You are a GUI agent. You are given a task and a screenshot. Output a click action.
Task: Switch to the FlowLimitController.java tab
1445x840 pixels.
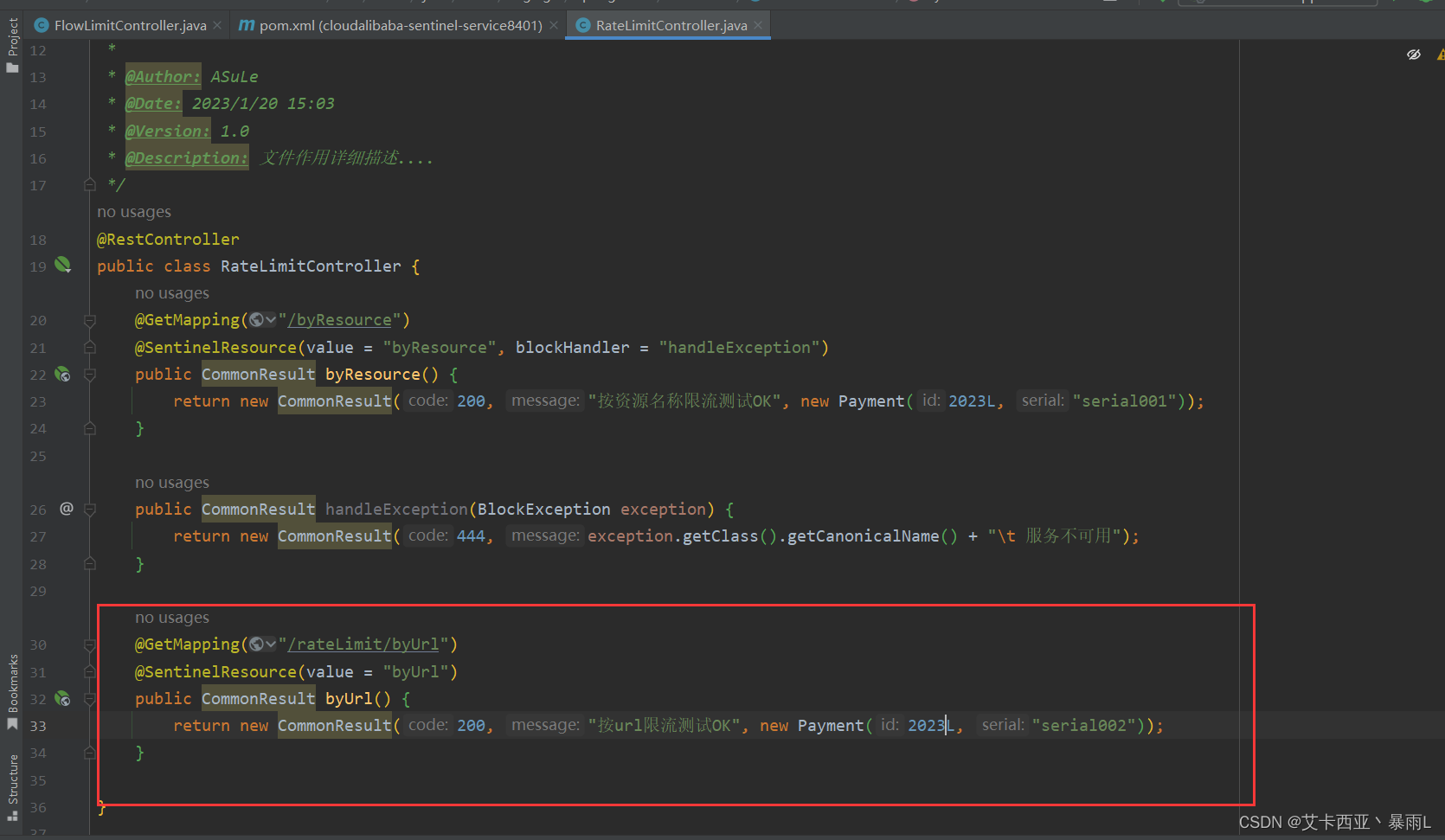(x=130, y=25)
